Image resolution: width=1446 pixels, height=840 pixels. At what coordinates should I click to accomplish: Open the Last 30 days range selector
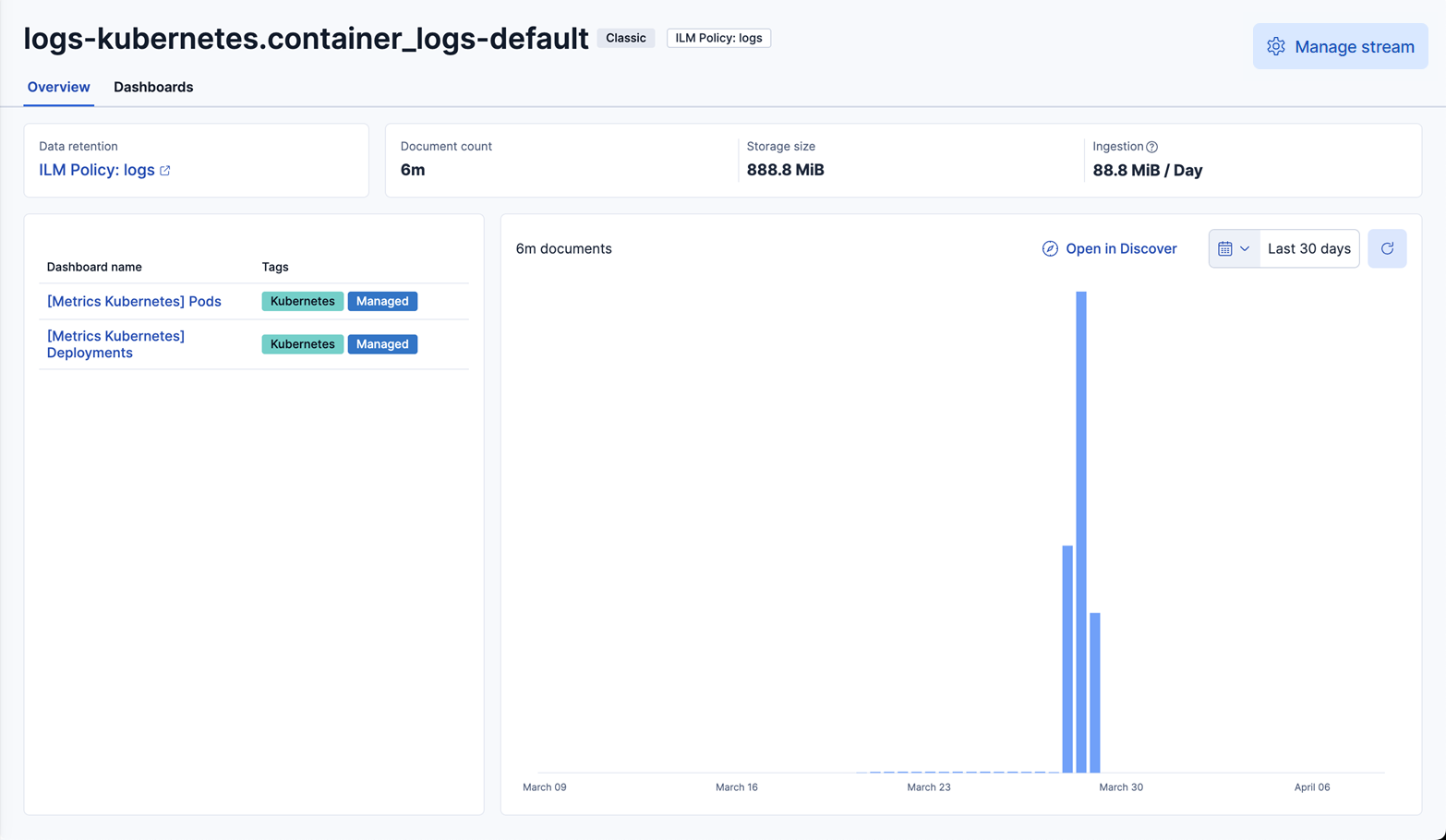click(x=1308, y=248)
